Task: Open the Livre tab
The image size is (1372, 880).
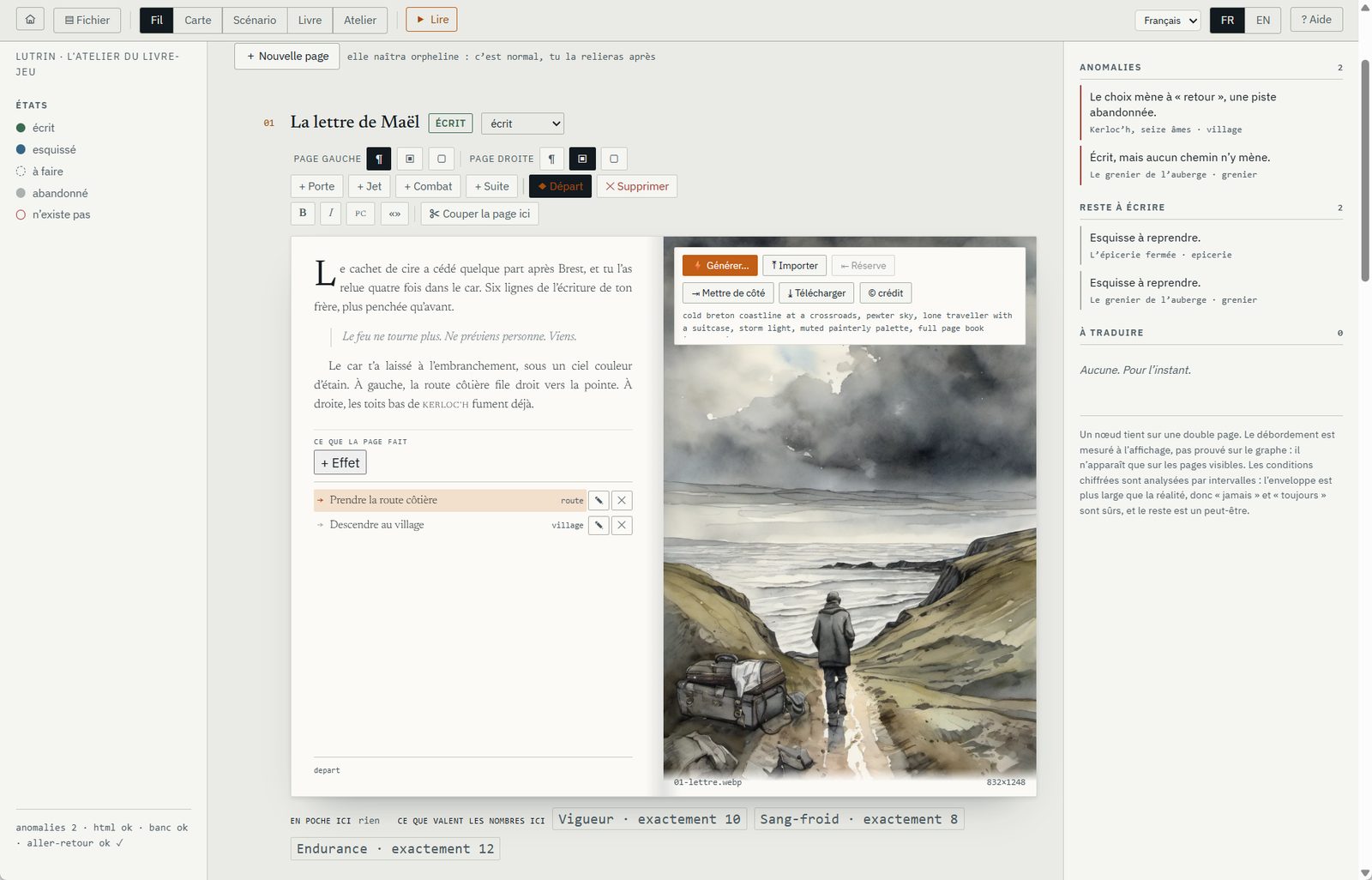Action: click(x=310, y=20)
